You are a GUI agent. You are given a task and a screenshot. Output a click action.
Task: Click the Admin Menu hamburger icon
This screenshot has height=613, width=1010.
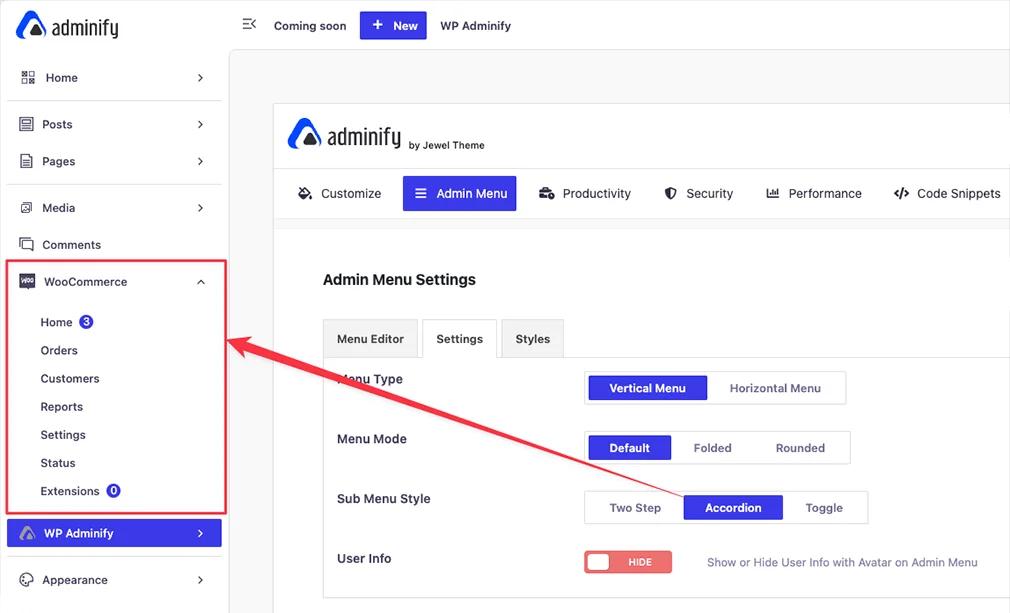(421, 193)
